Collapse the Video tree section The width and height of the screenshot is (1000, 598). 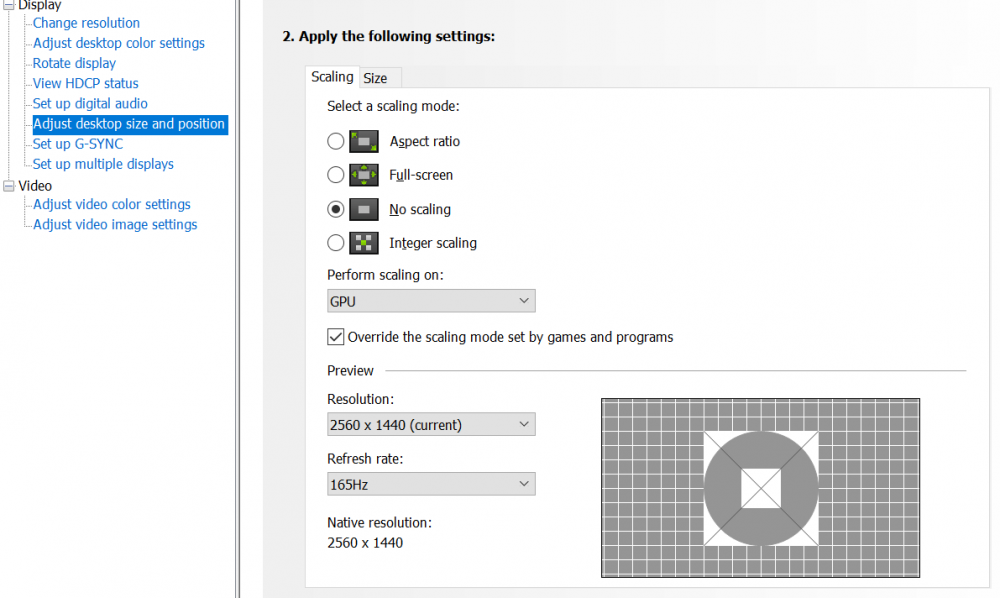(10, 186)
